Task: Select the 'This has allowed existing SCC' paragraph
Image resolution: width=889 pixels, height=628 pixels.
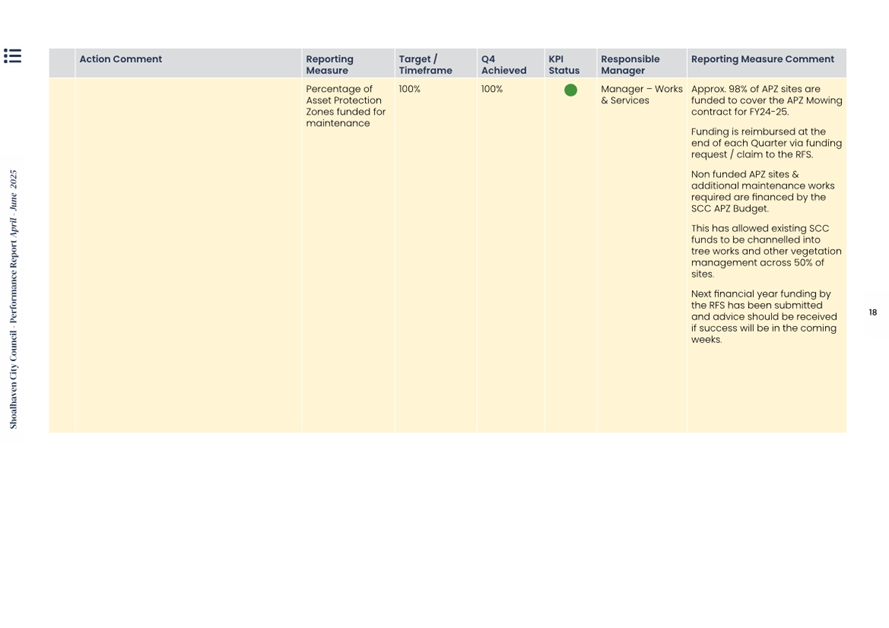Action: pyautogui.click(x=765, y=251)
